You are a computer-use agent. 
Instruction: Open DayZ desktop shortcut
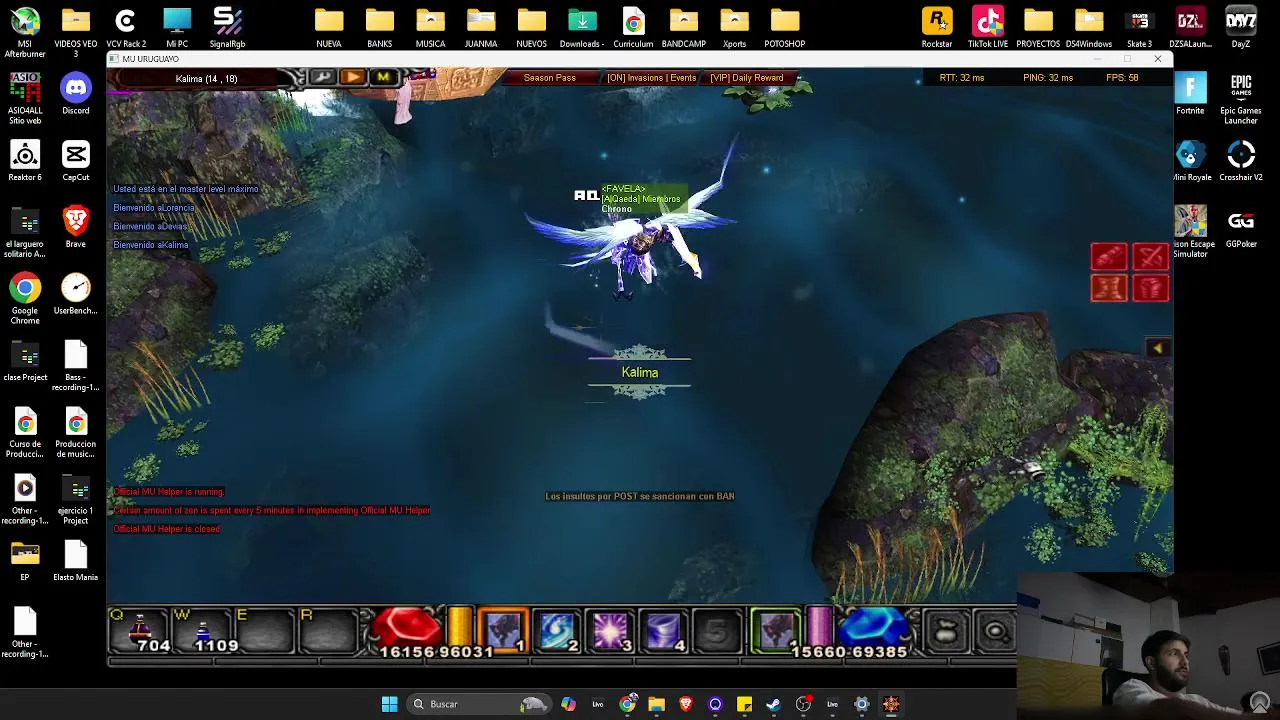(1241, 28)
